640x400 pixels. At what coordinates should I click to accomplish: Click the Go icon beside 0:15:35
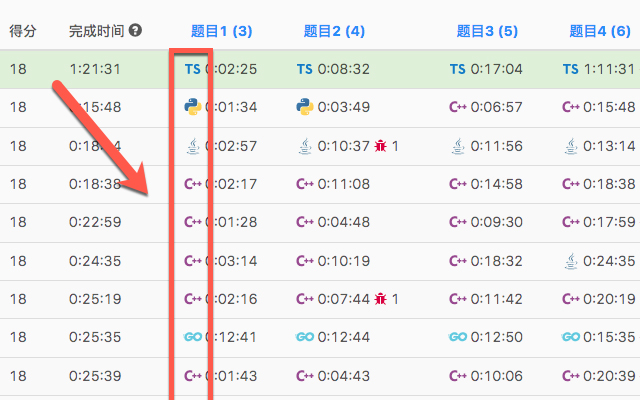(570, 337)
